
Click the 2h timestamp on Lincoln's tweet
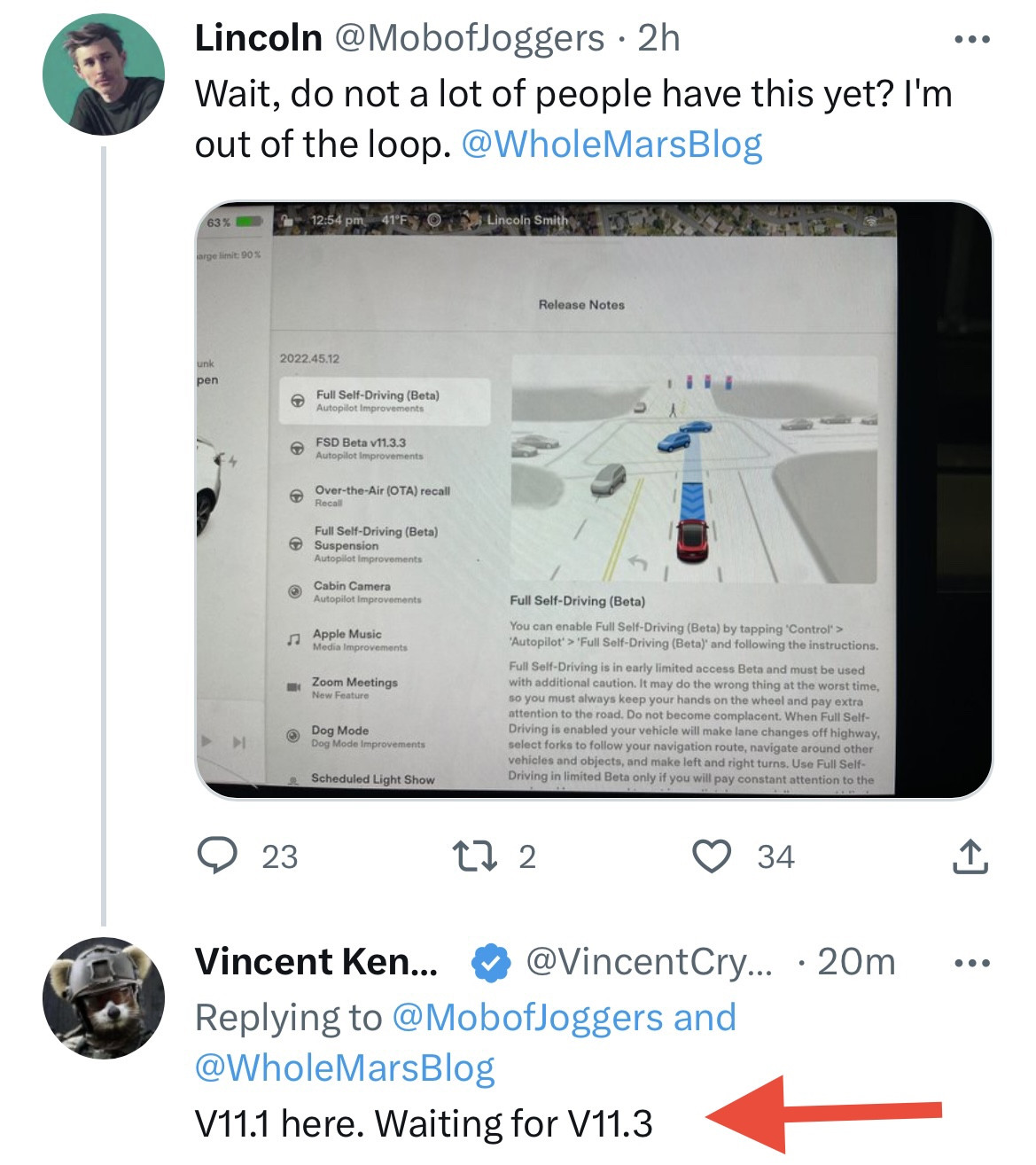658,38
